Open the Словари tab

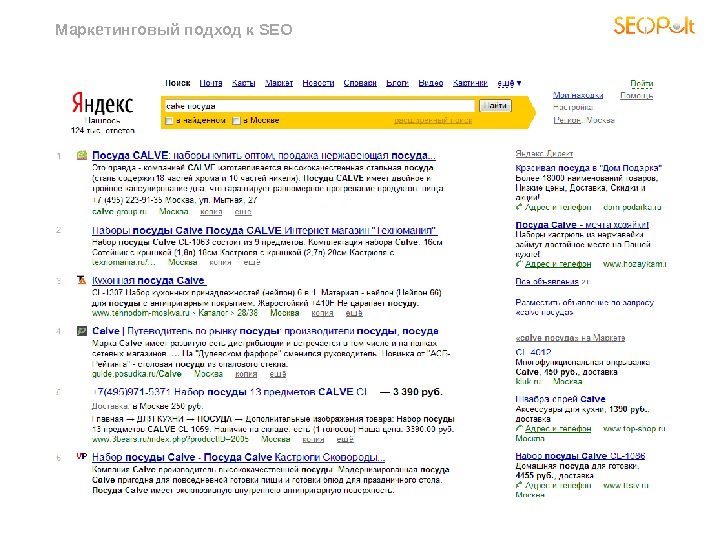[360, 83]
